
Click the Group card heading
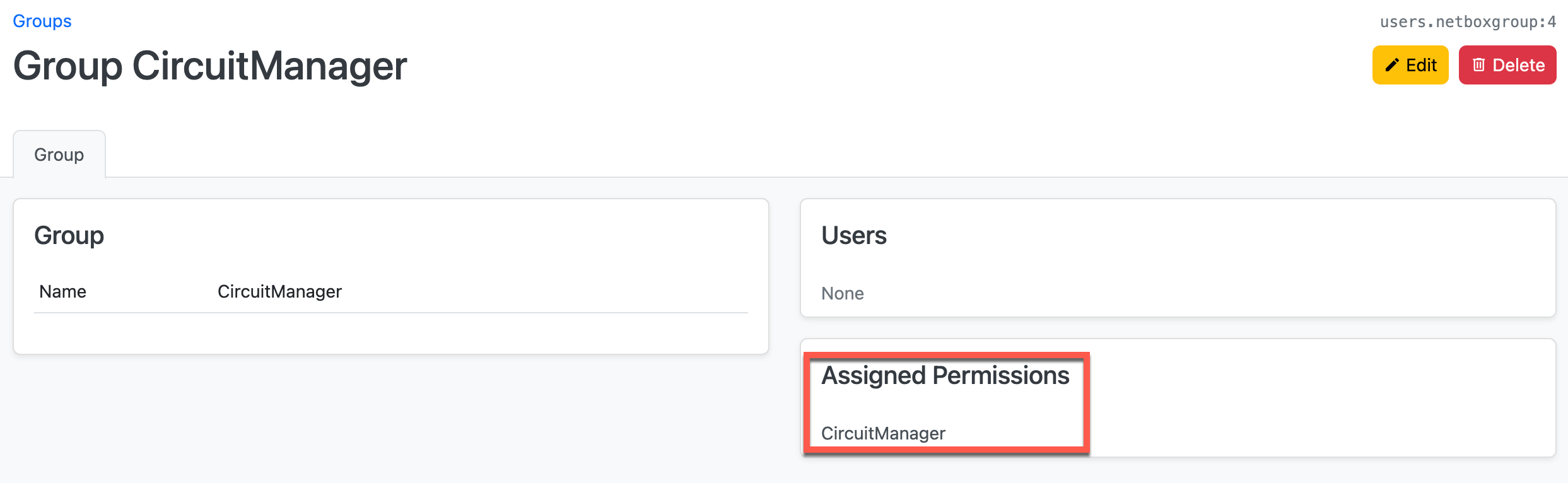(x=69, y=235)
